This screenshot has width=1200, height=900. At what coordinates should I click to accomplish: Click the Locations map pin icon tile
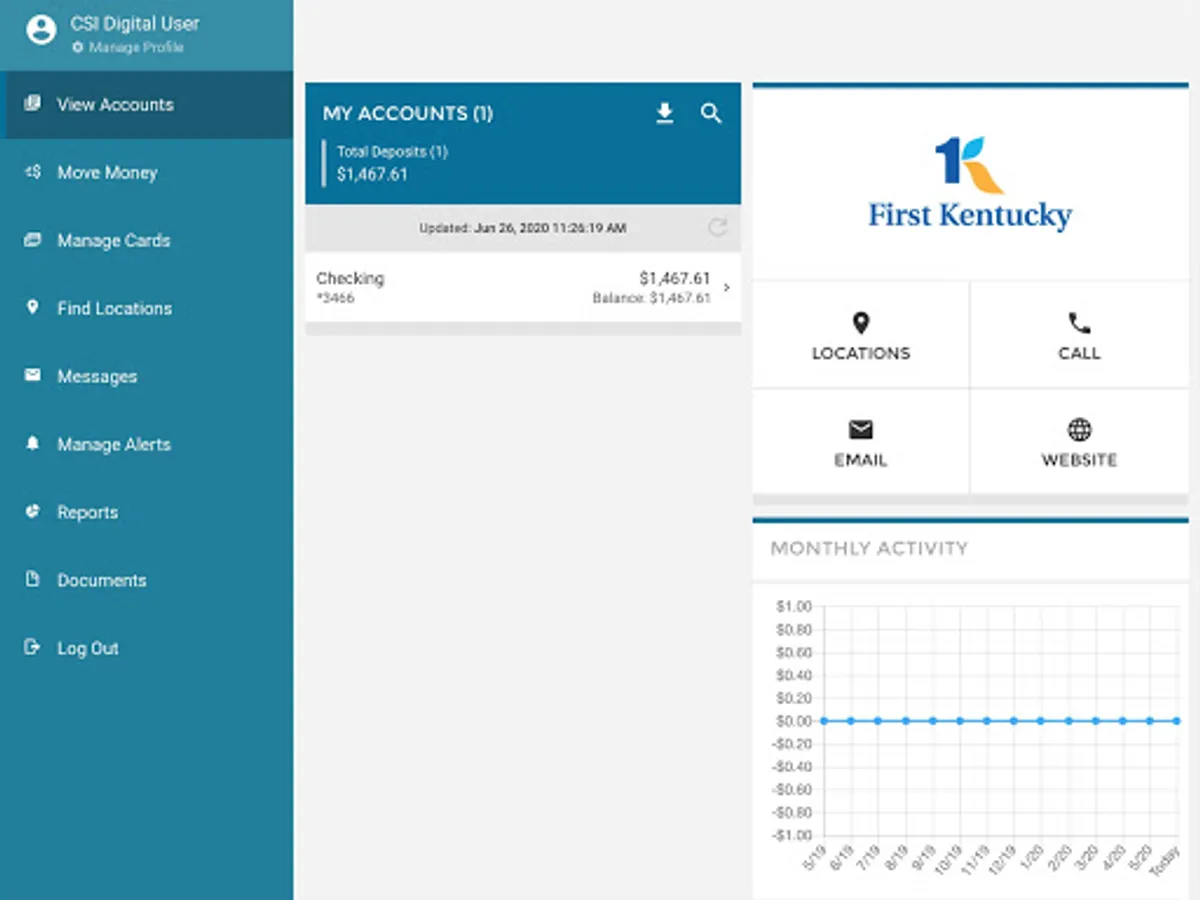861,323
